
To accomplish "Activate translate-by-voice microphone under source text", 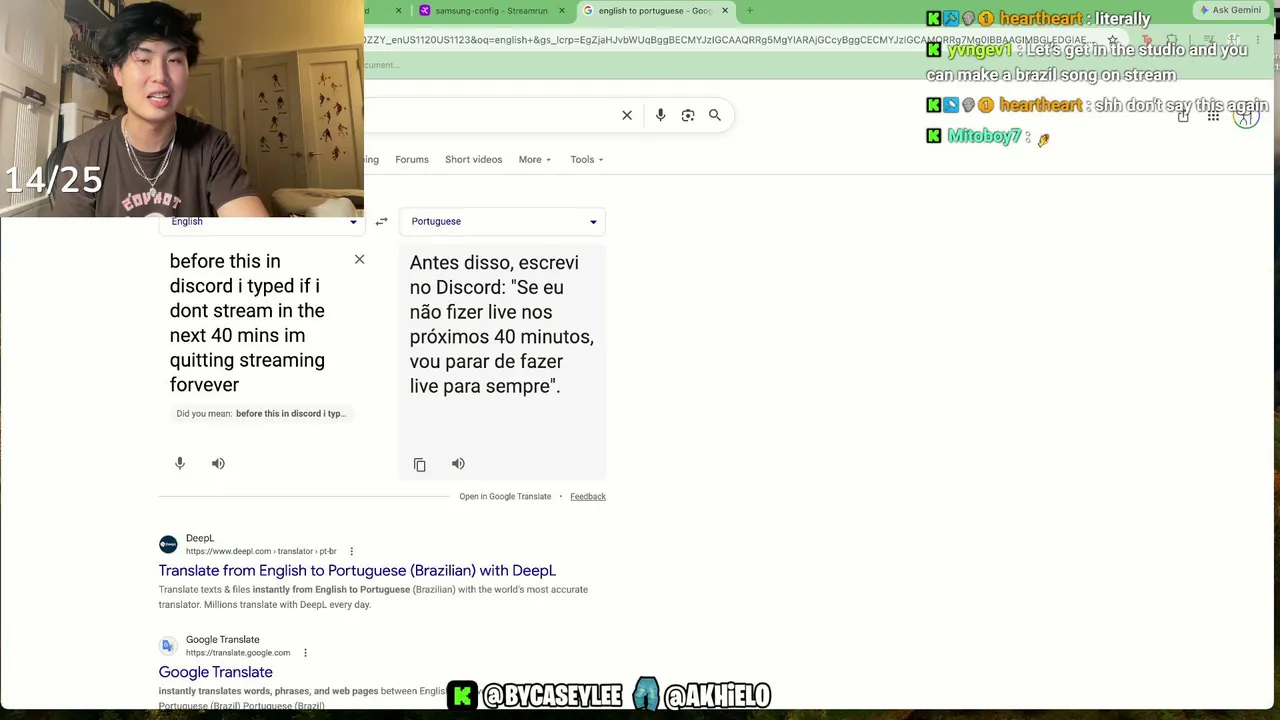I will pyautogui.click(x=180, y=463).
